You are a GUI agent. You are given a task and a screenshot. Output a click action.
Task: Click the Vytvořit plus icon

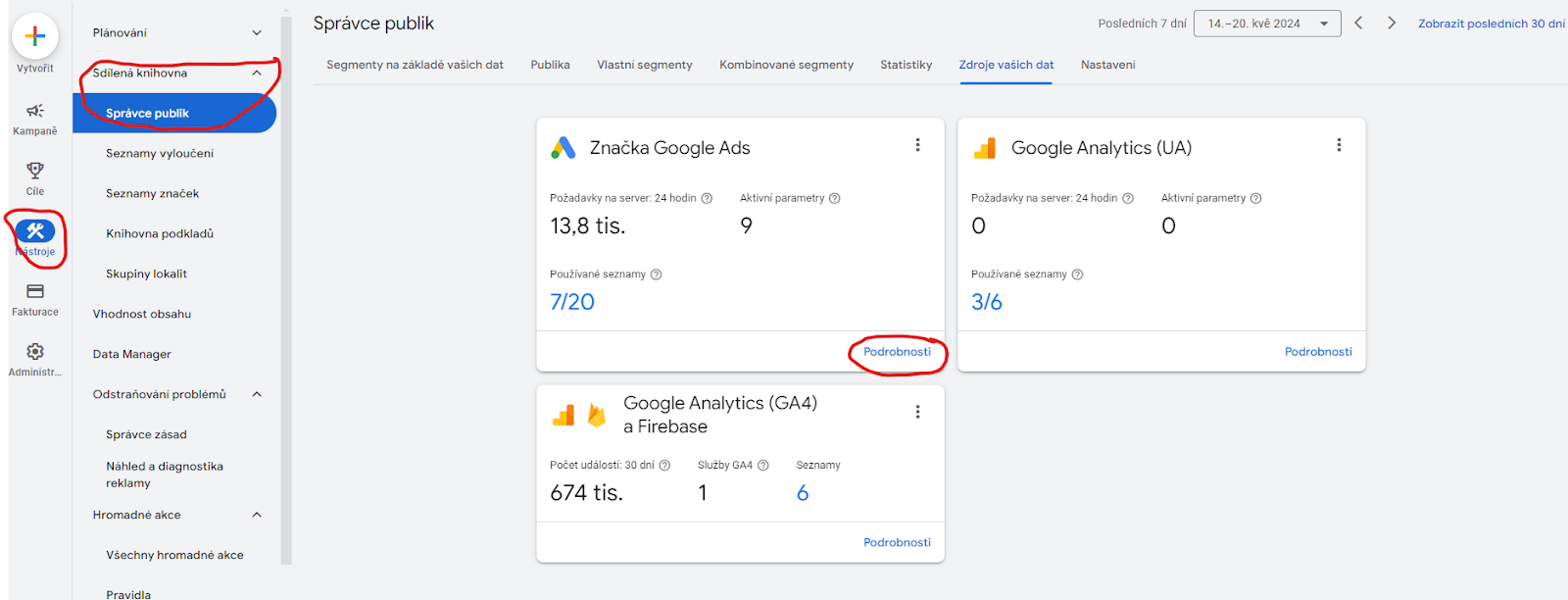click(x=35, y=36)
